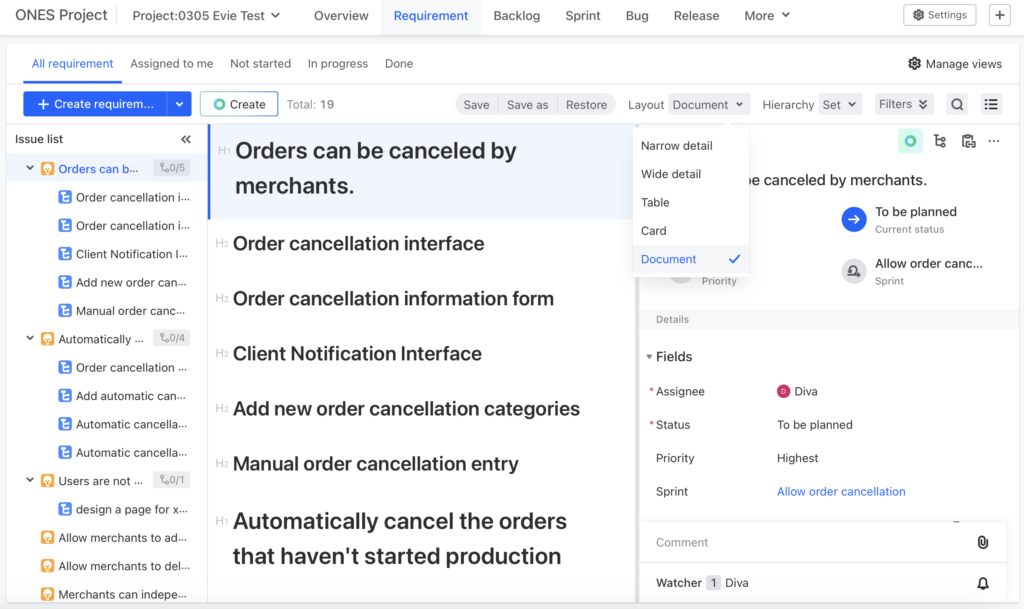The height and width of the screenshot is (609, 1024).
Task: Choose Card layout from the dropdown menu
Action: pos(653,231)
